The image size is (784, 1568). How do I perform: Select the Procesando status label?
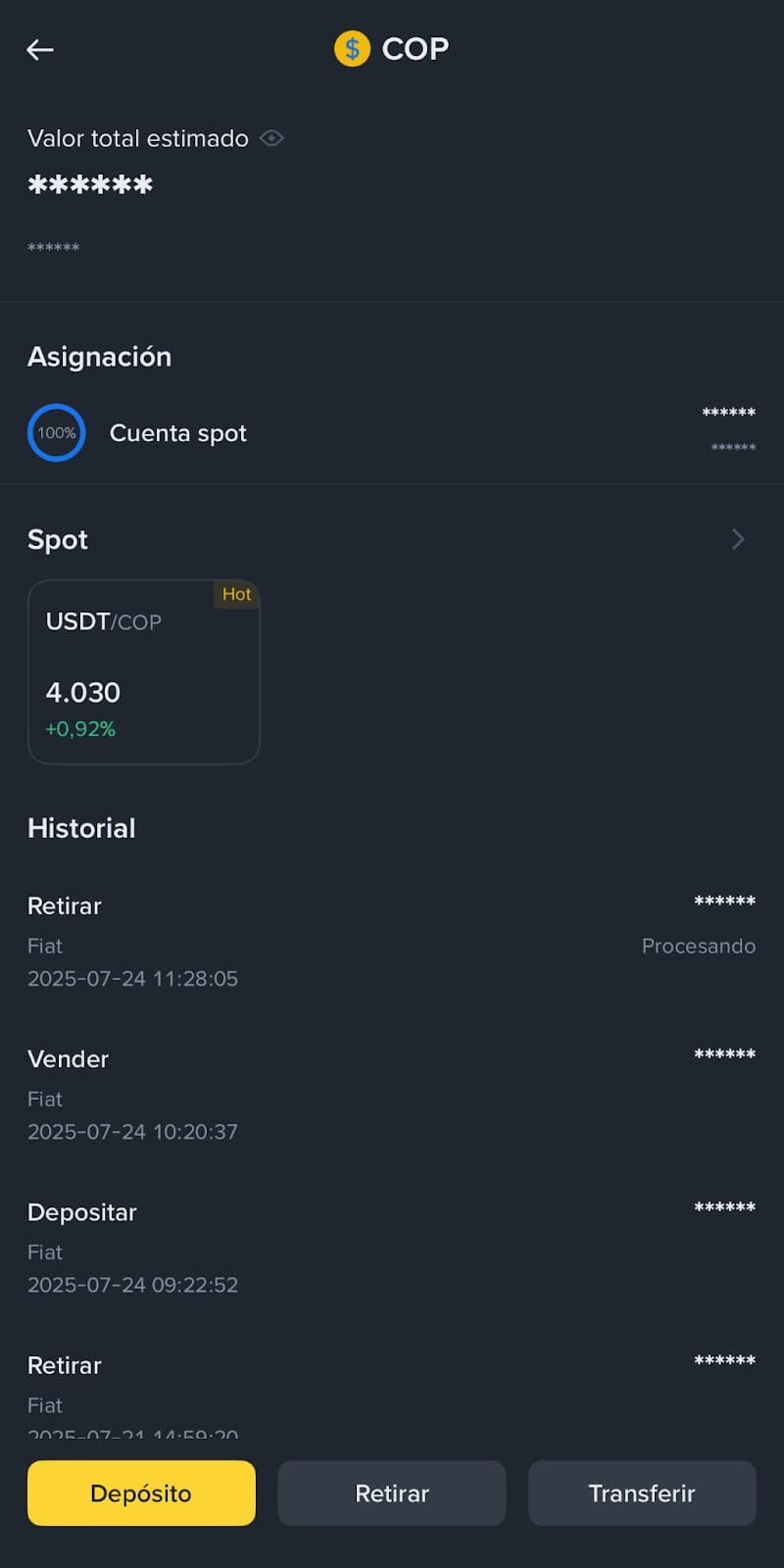coord(699,946)
